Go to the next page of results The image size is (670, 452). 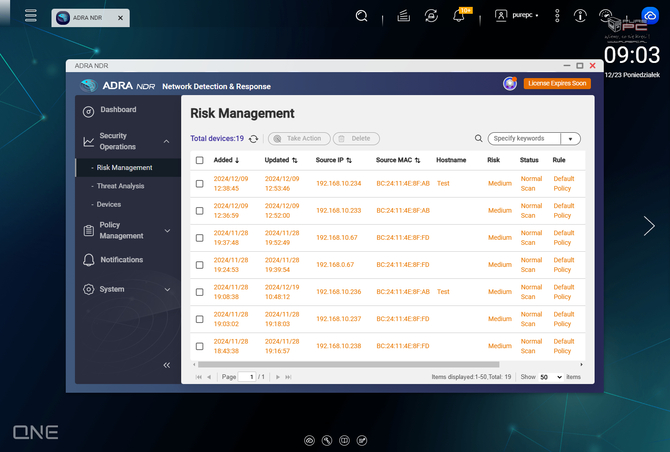click(x=278, y=377)
